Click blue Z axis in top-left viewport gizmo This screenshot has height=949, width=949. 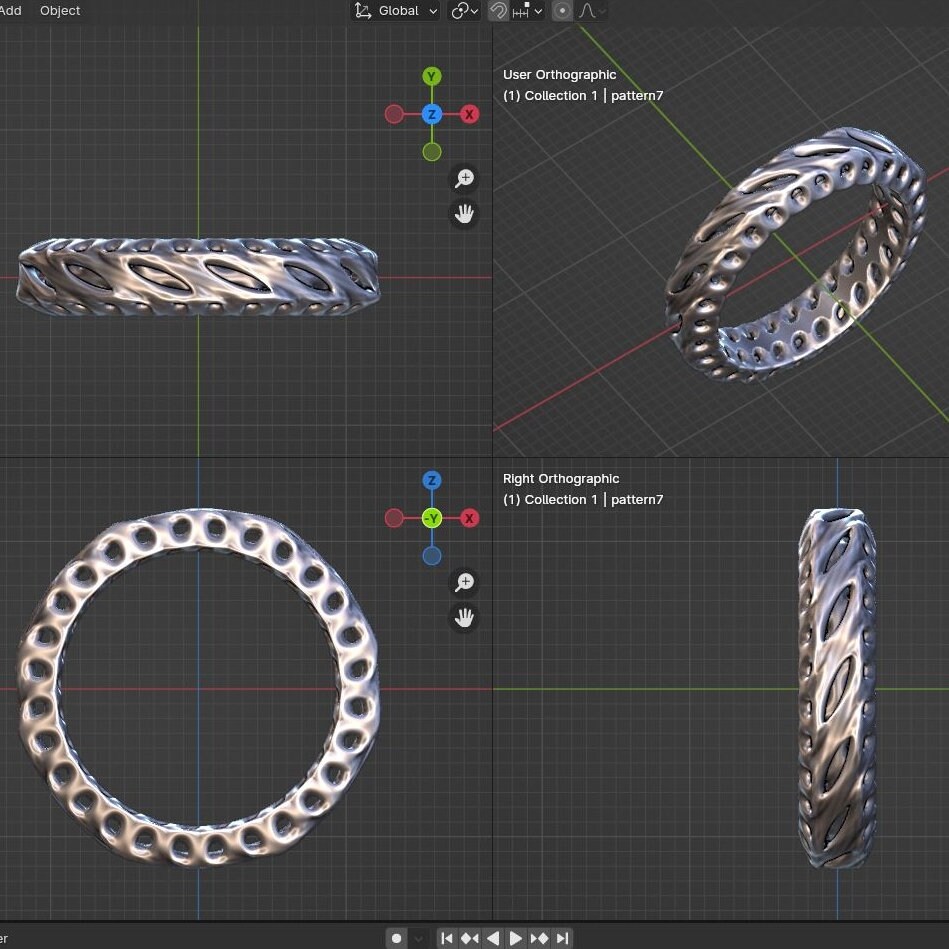[x=432, y=114]
